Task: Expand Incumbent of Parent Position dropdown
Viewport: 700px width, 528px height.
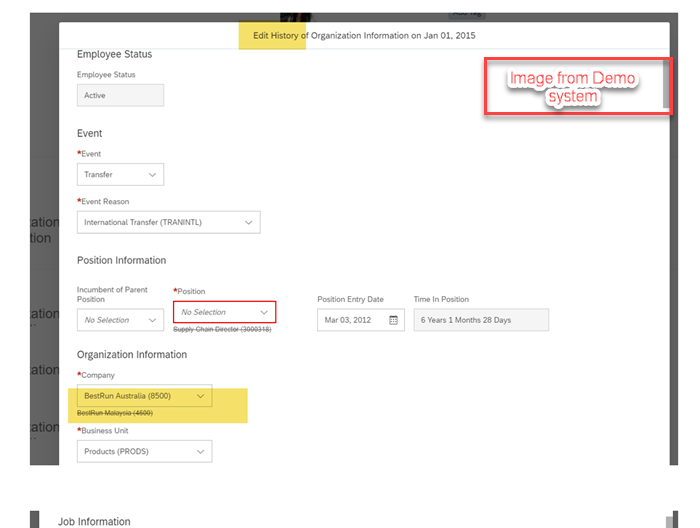Action: click(x=120, y=320)
